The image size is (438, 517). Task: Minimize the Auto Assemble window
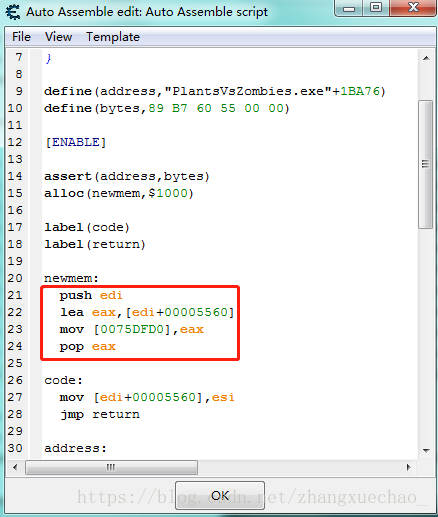(x=349, y=8)
